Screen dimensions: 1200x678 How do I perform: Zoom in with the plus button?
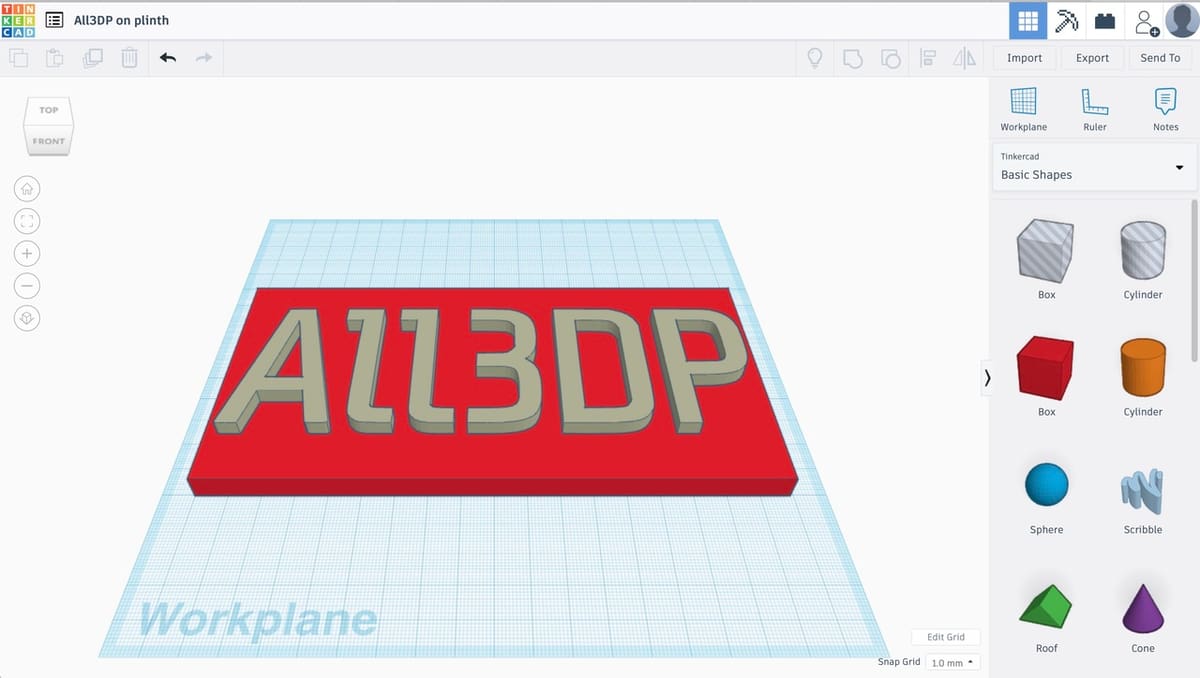point(27,253)
